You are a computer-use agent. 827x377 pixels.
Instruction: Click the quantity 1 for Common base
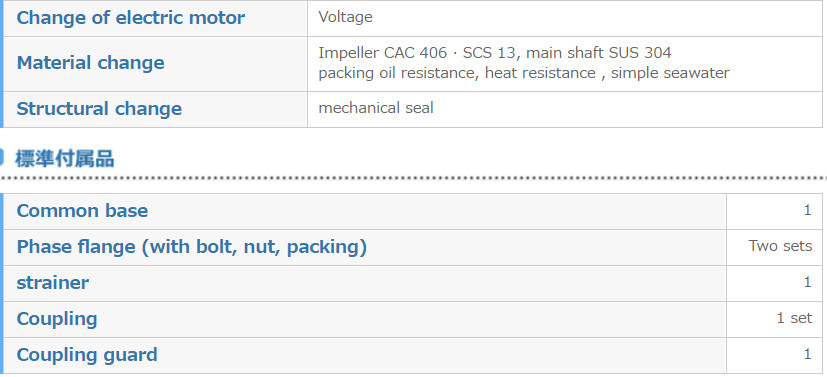807,210
